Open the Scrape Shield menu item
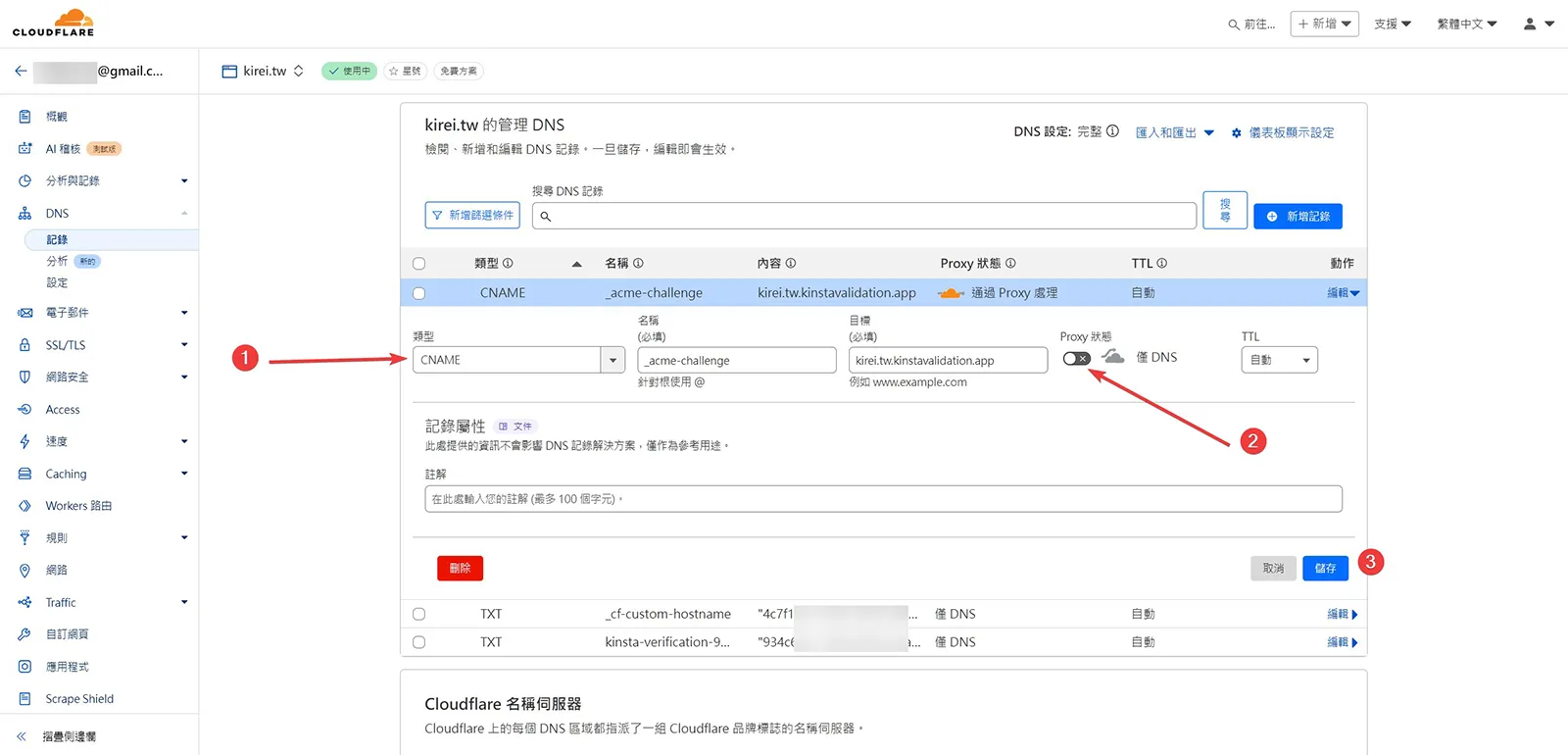The width and height of the screenshot is (1568, 755). pyautogui.click(x=79, y=699)
